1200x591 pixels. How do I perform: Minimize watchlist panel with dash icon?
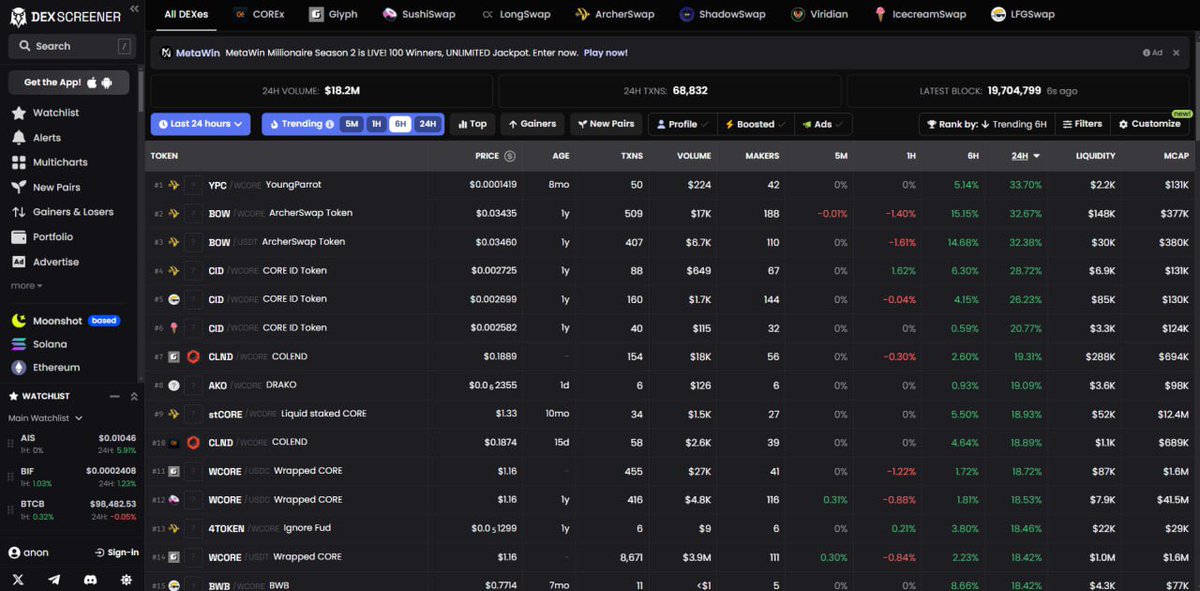pos(114,396)
